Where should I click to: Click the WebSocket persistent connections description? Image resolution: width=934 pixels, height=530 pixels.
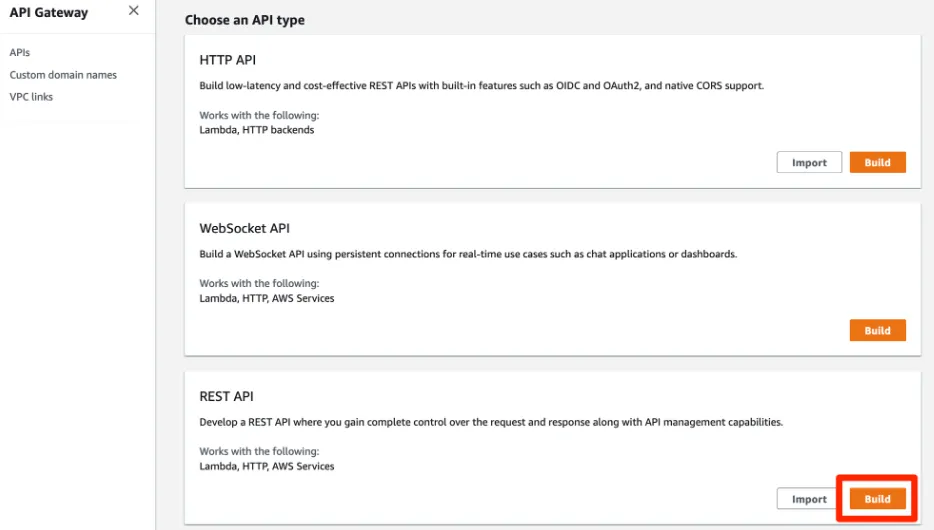[468, 254]
